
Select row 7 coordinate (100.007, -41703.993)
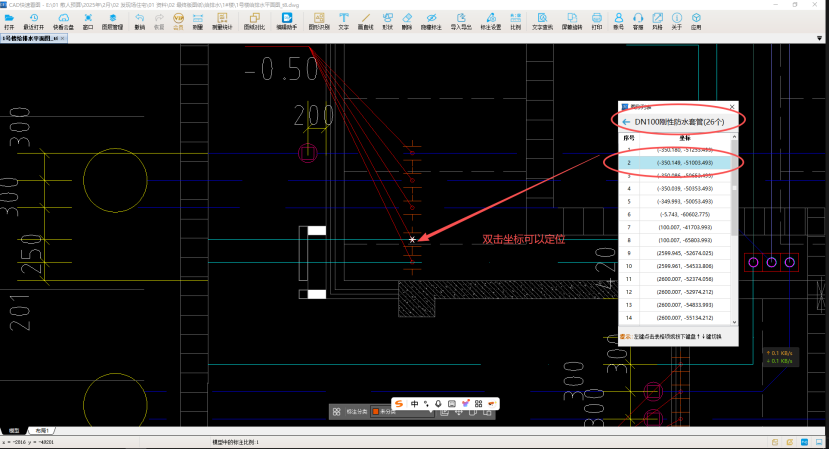click(674, 227)
